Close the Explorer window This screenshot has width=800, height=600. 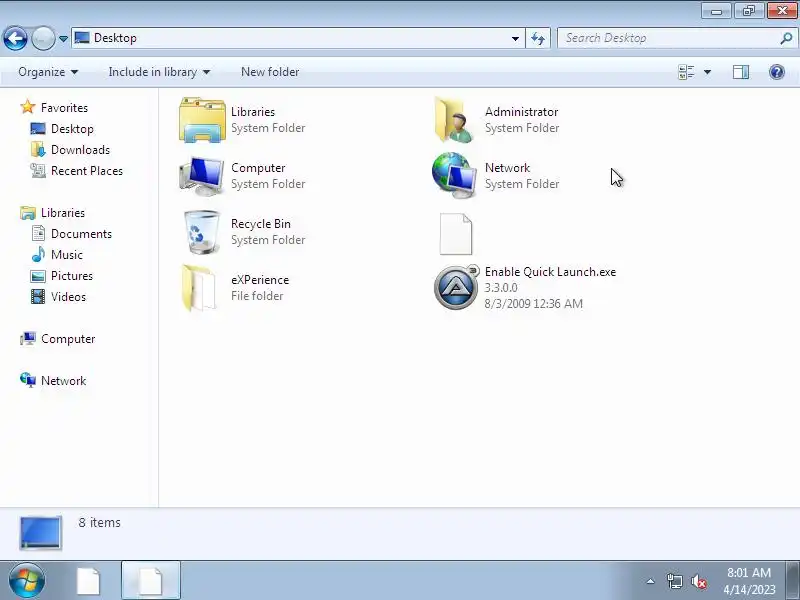click(782, 11)
